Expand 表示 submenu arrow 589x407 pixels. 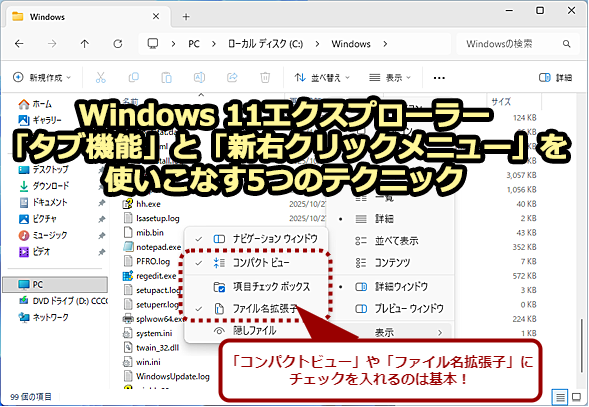(x=440, y=333)
